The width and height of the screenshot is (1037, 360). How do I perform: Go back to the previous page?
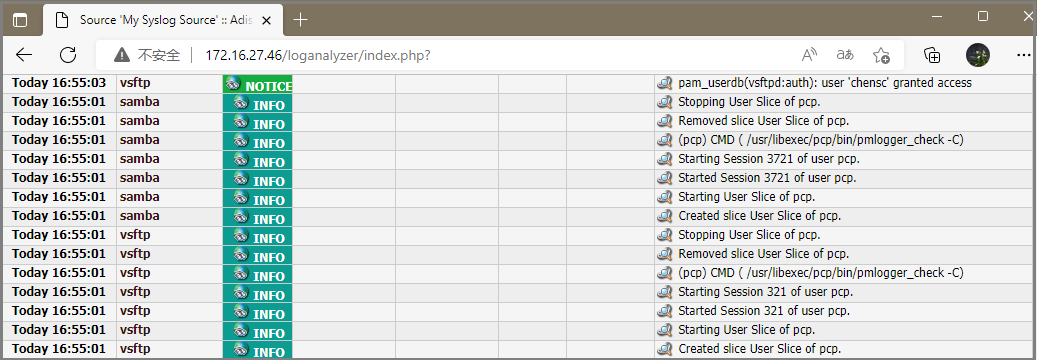(24, 55)
